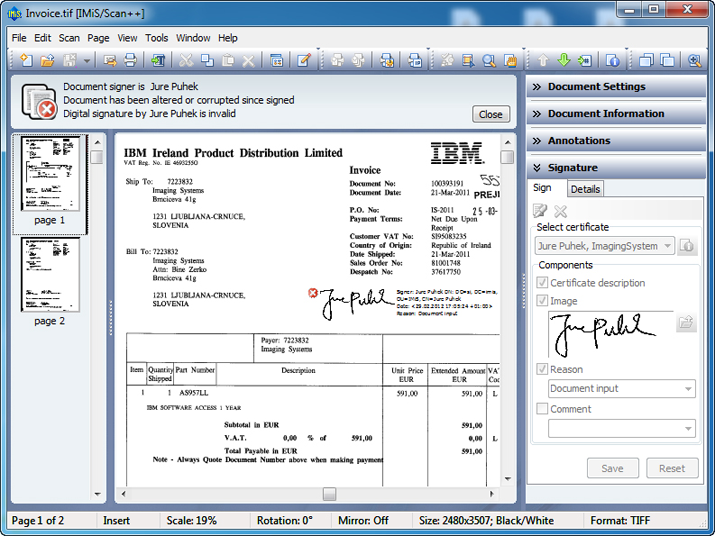The height and width of the screenshot is (536, 715).
Task: Copy selection using the toolbar Copy icon
Action: 207,60
